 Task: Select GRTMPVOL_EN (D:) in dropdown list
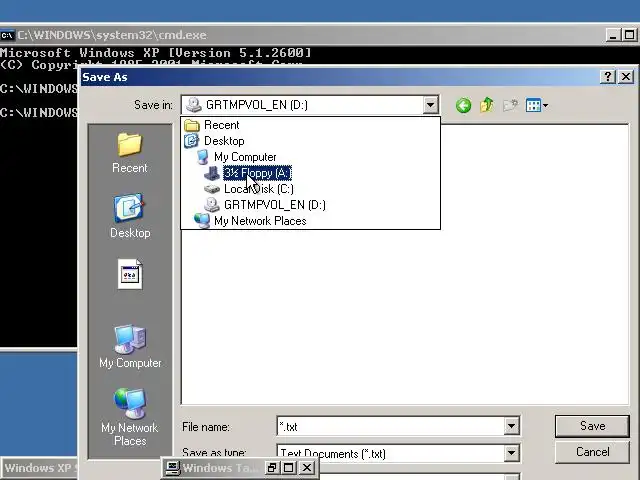(275, 205)
